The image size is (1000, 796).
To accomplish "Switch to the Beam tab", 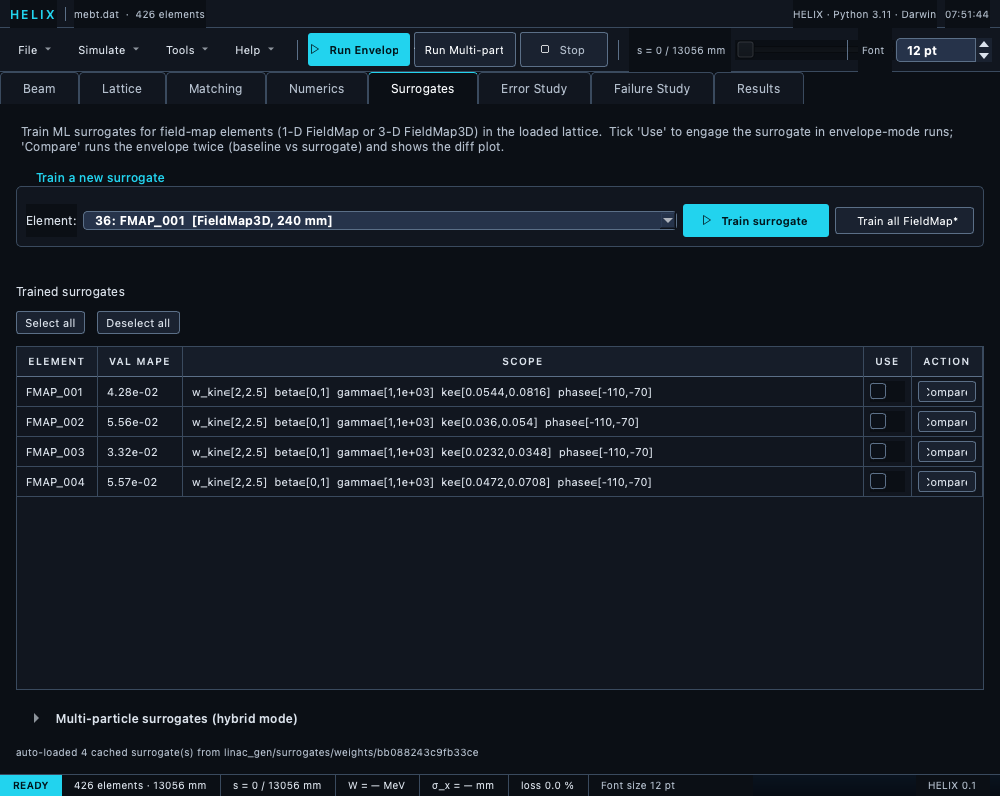I will click(39, 89).
